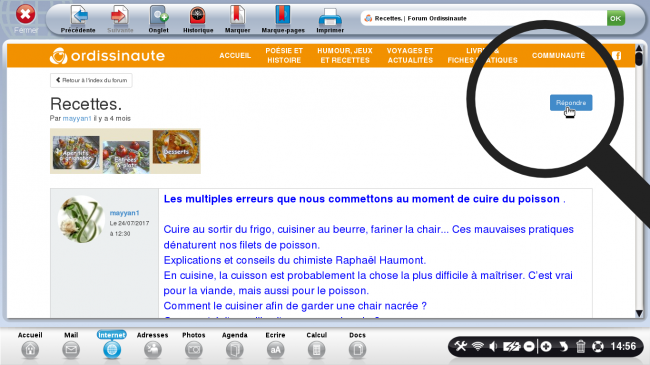The image size is (650, 365).
Task: Open author link mayyan1 under the title
Action: pyautogui.click(x=77, y=119)
